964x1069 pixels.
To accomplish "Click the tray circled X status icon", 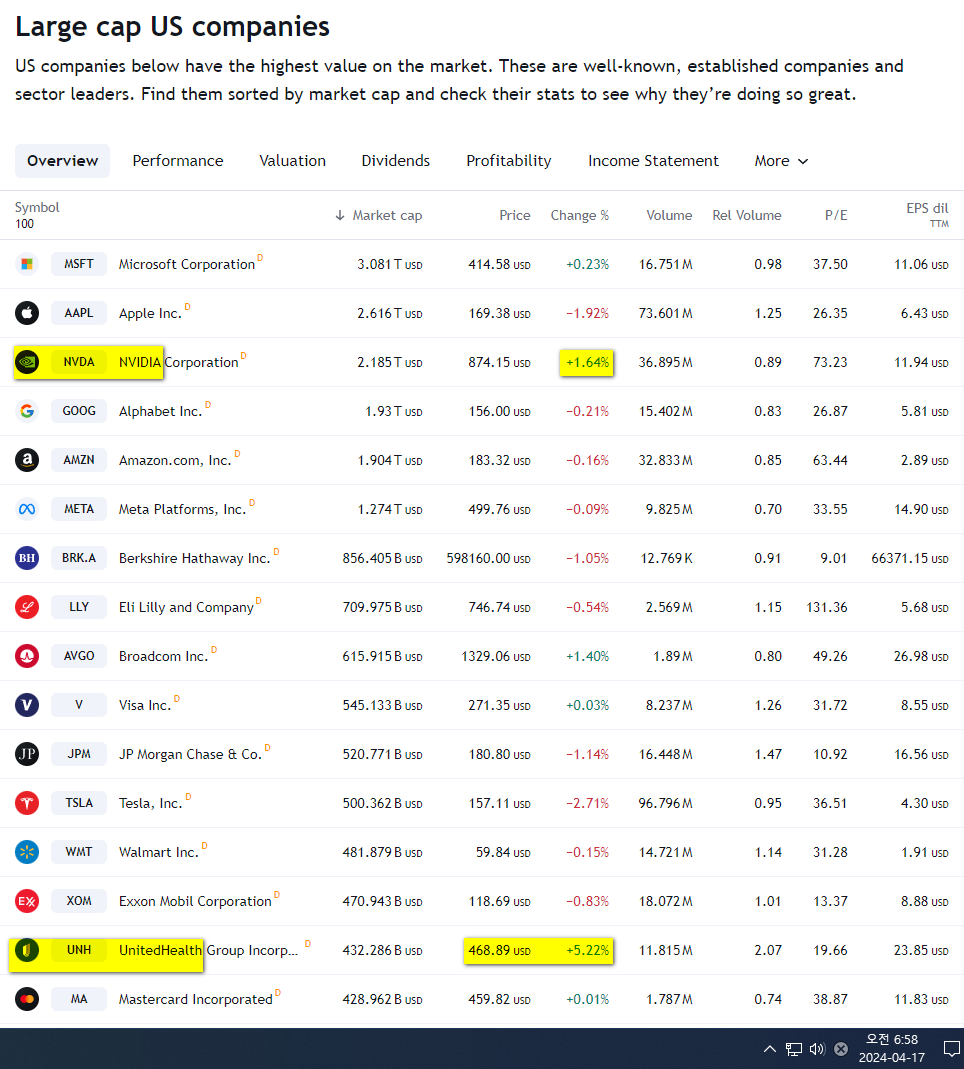I will click(841, 1049).
